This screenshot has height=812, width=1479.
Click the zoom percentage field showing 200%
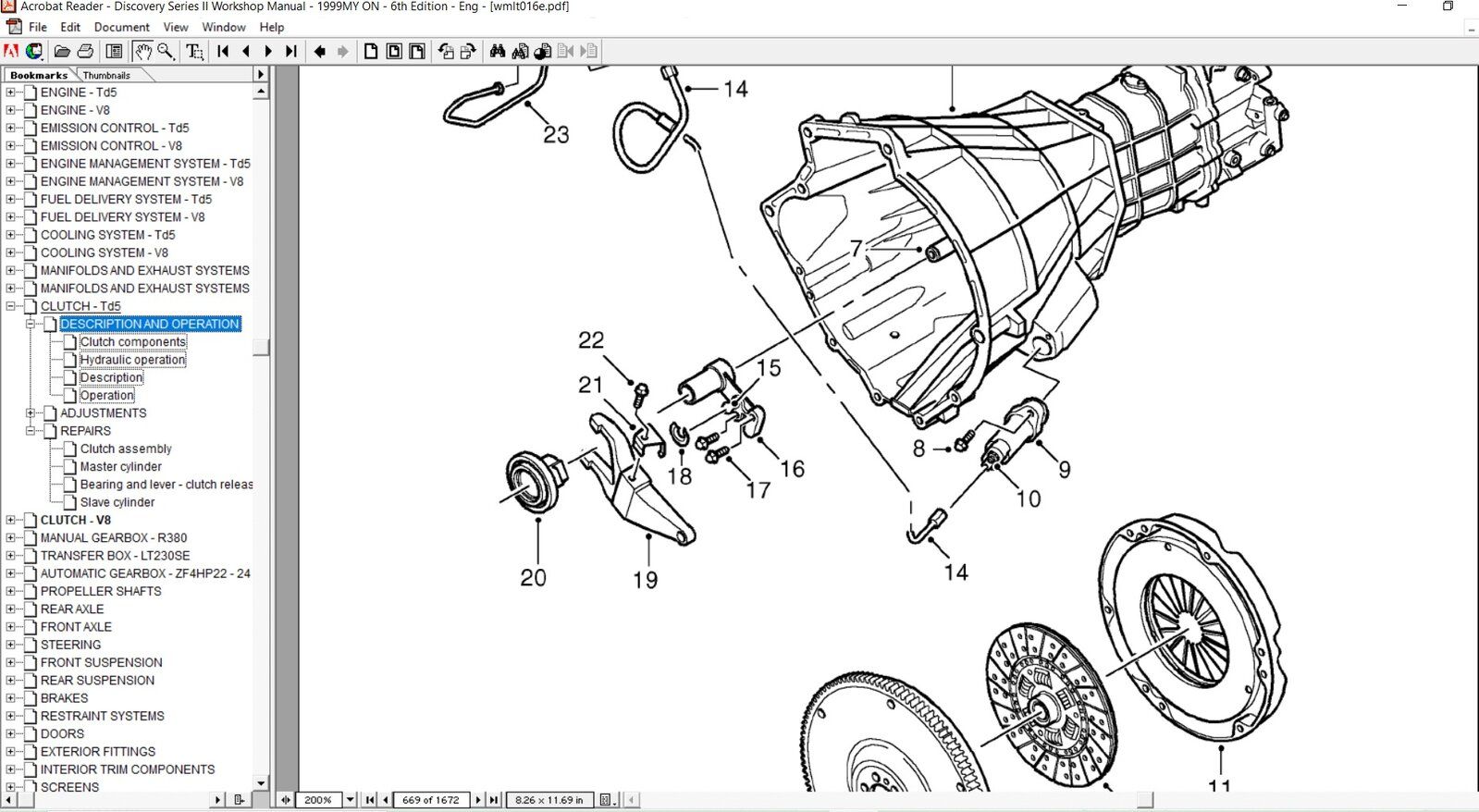318,800
